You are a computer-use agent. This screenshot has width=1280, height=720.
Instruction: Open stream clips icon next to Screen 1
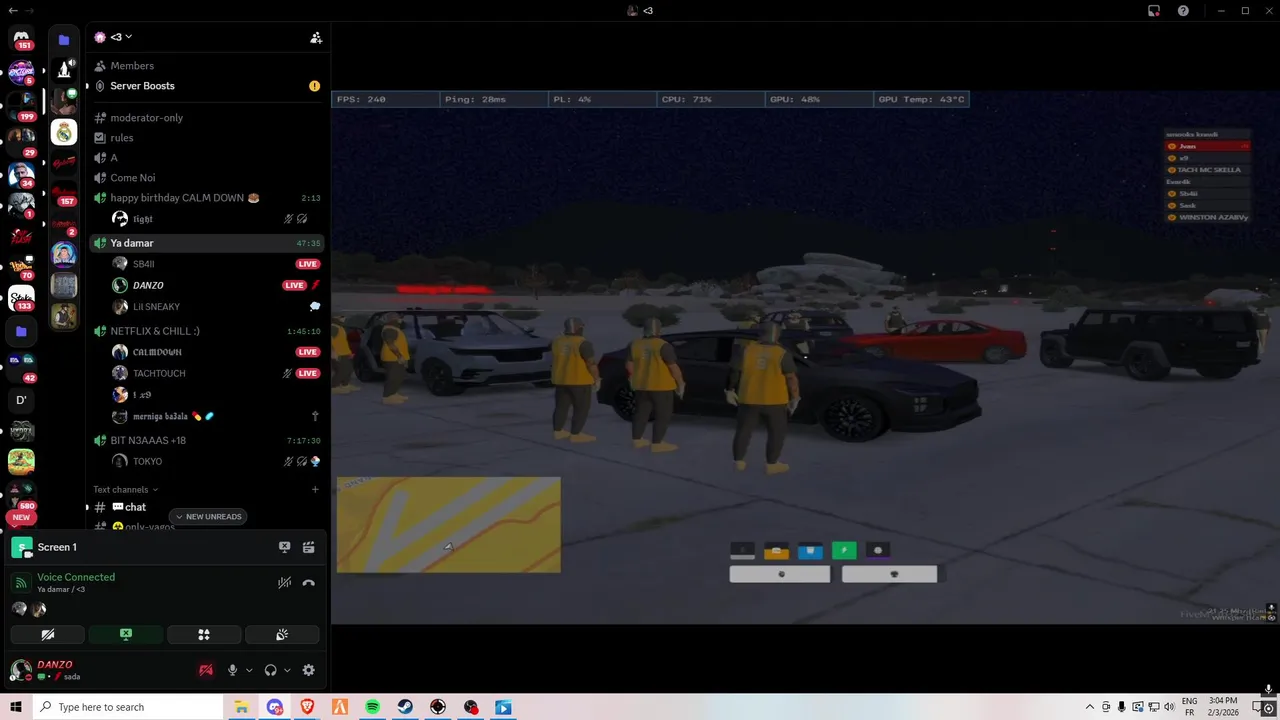[x=309, y=547]
